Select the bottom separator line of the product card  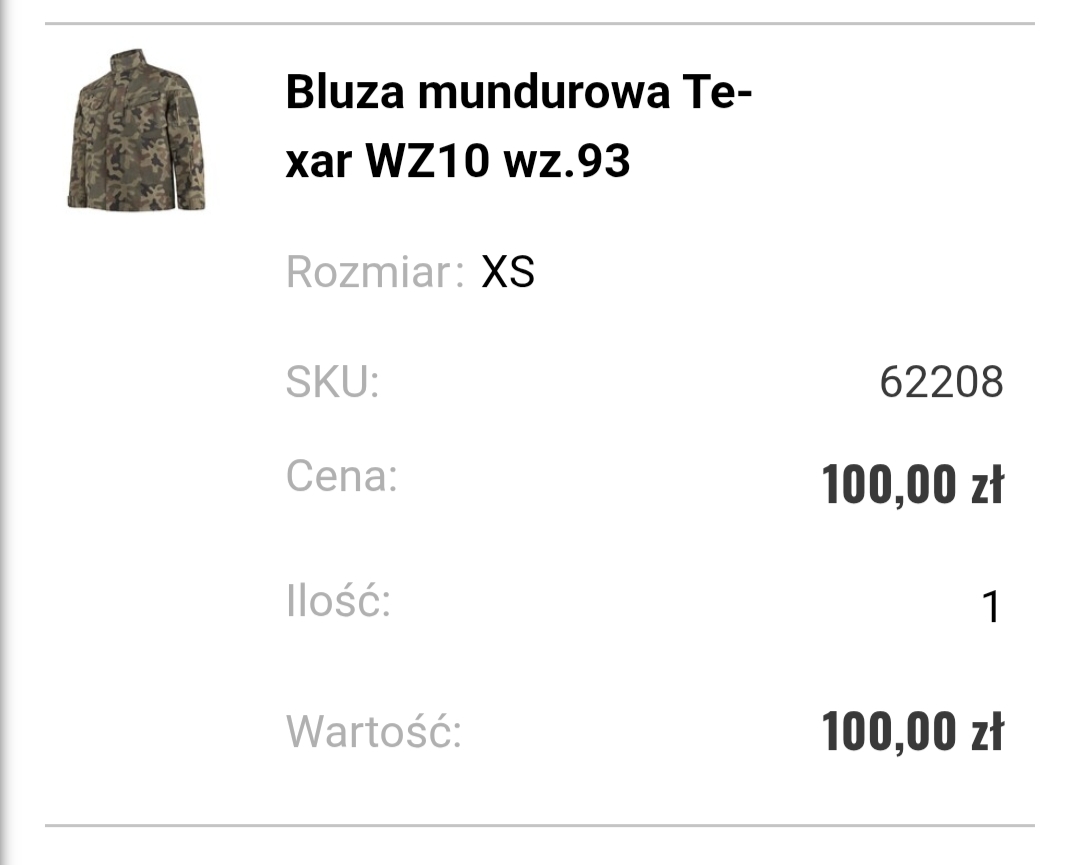point(540,825)
